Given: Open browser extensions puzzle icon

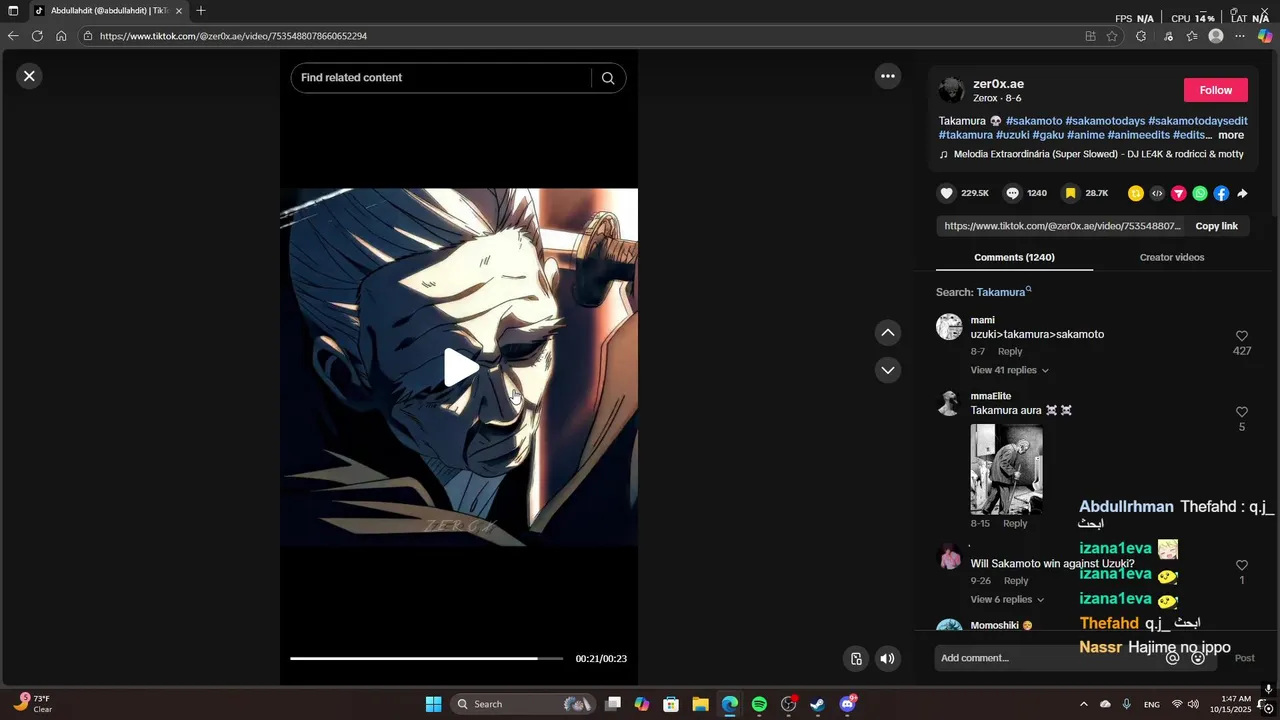Looking at the screenshot, I should click(x=1141, y=36).
